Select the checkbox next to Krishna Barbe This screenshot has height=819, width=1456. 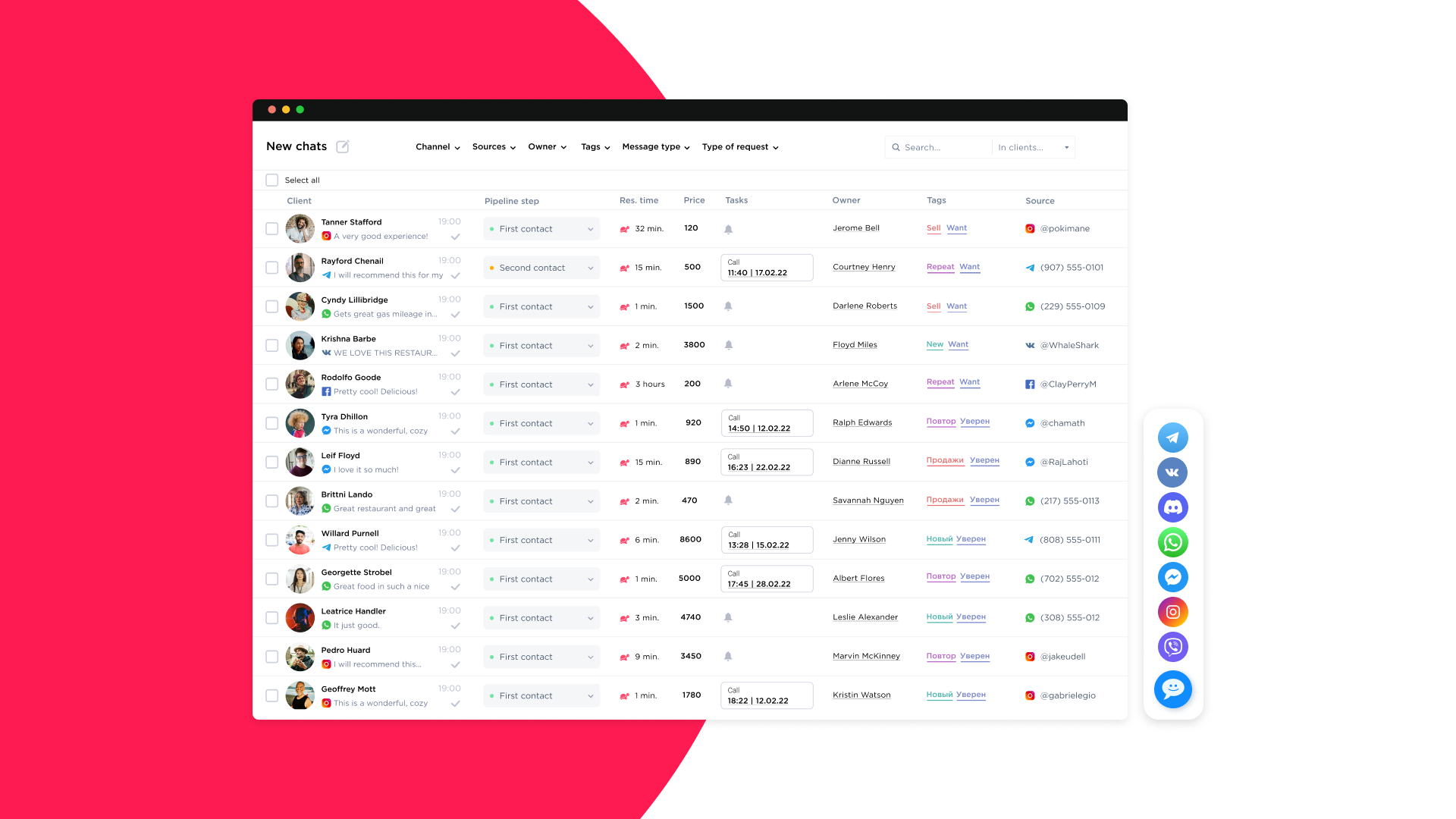click(x=271, y=346)
